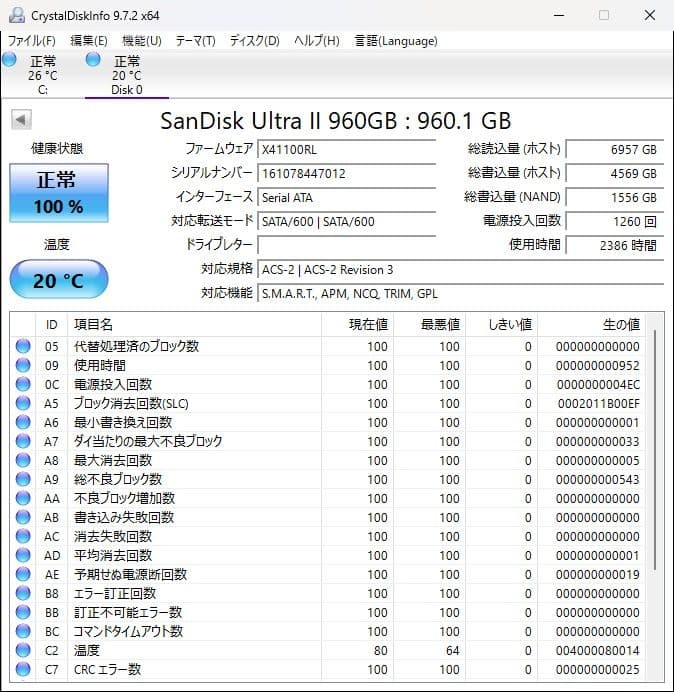Open the ファイル(F) menu

tap(32, 41)
